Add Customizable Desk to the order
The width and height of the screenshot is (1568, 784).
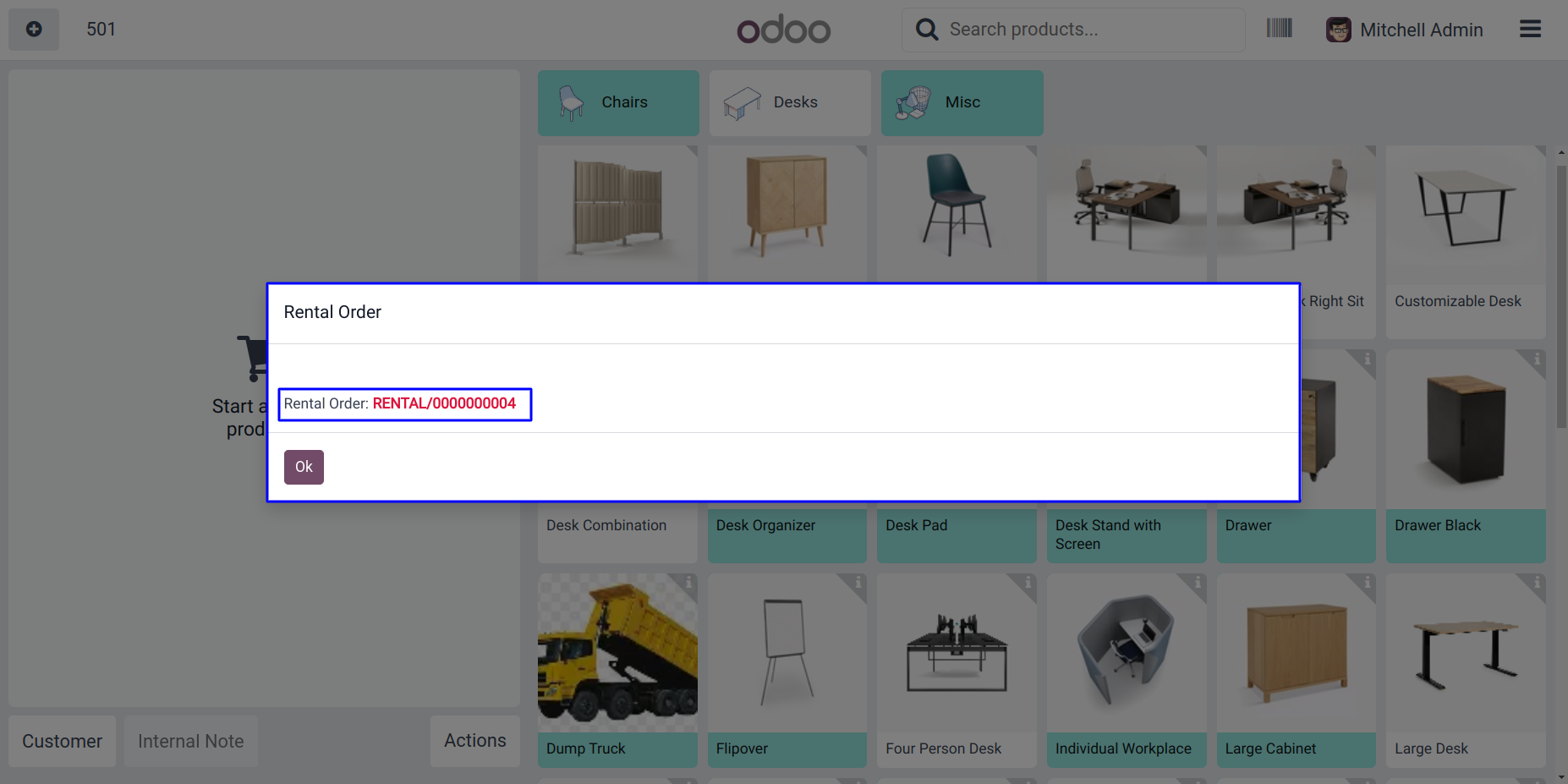tap(1466, 242)
